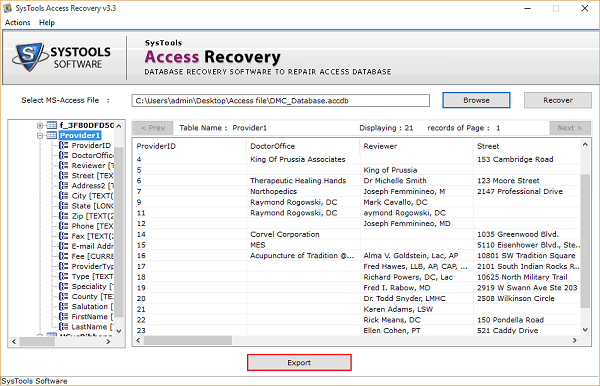Screen dimensions: 600x386
Task: Click the ProviderID column header
Action: click(189, 146)
